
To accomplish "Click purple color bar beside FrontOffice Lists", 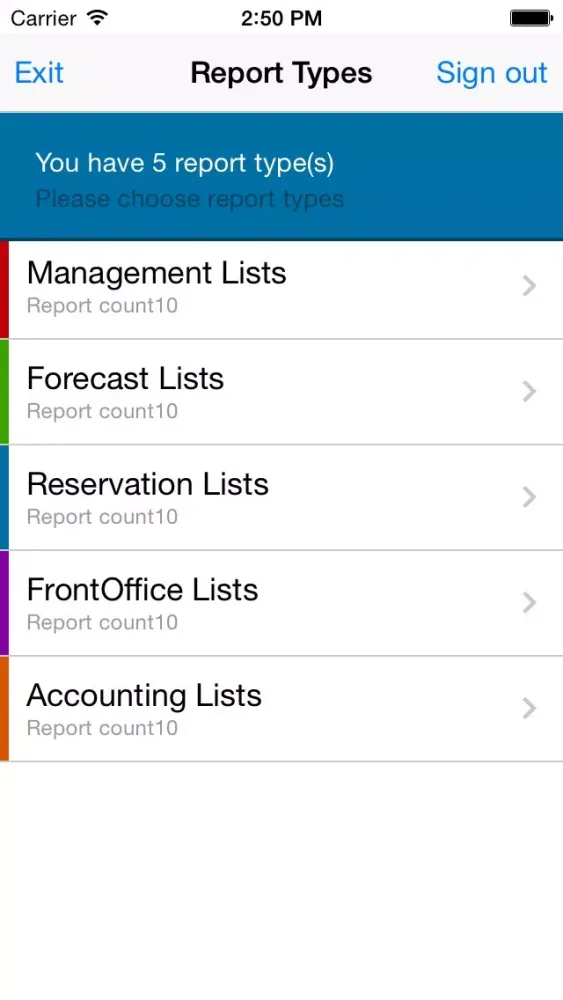I will [4, 603].
